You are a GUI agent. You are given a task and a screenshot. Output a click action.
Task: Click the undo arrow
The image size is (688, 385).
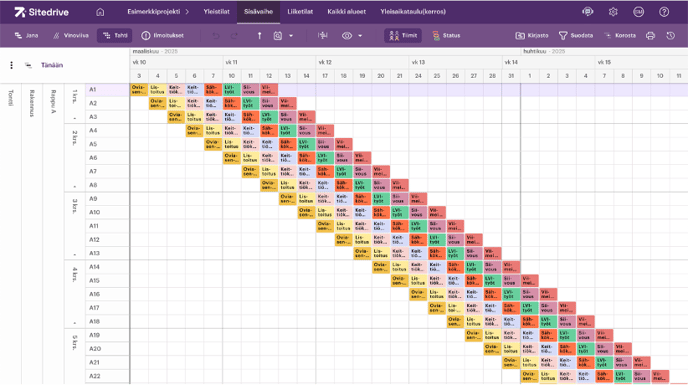(x=215, y=36)
